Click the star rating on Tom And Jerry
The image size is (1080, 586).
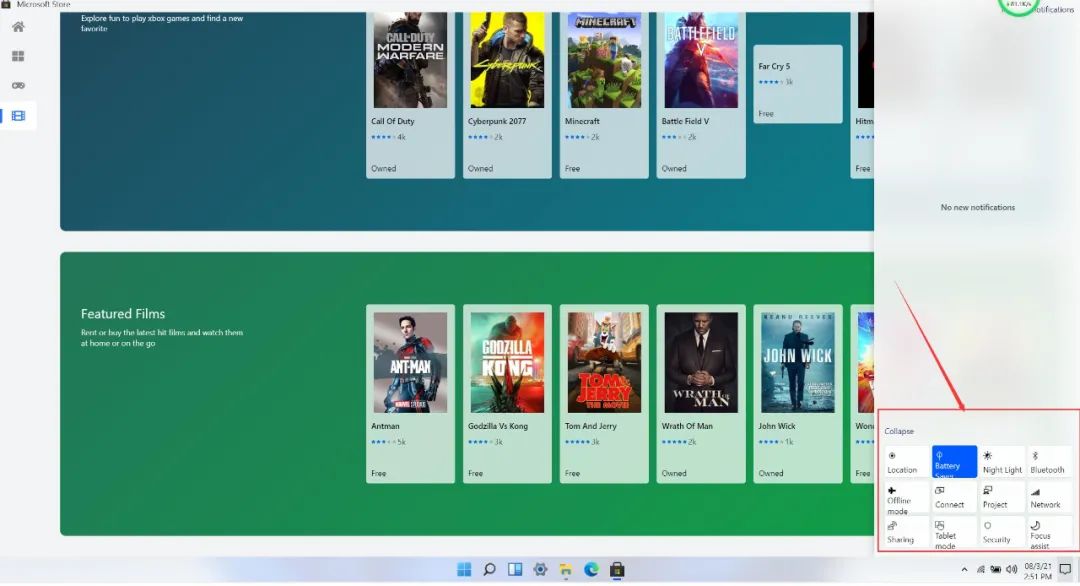pyautogui.click(x=577, y=442)
